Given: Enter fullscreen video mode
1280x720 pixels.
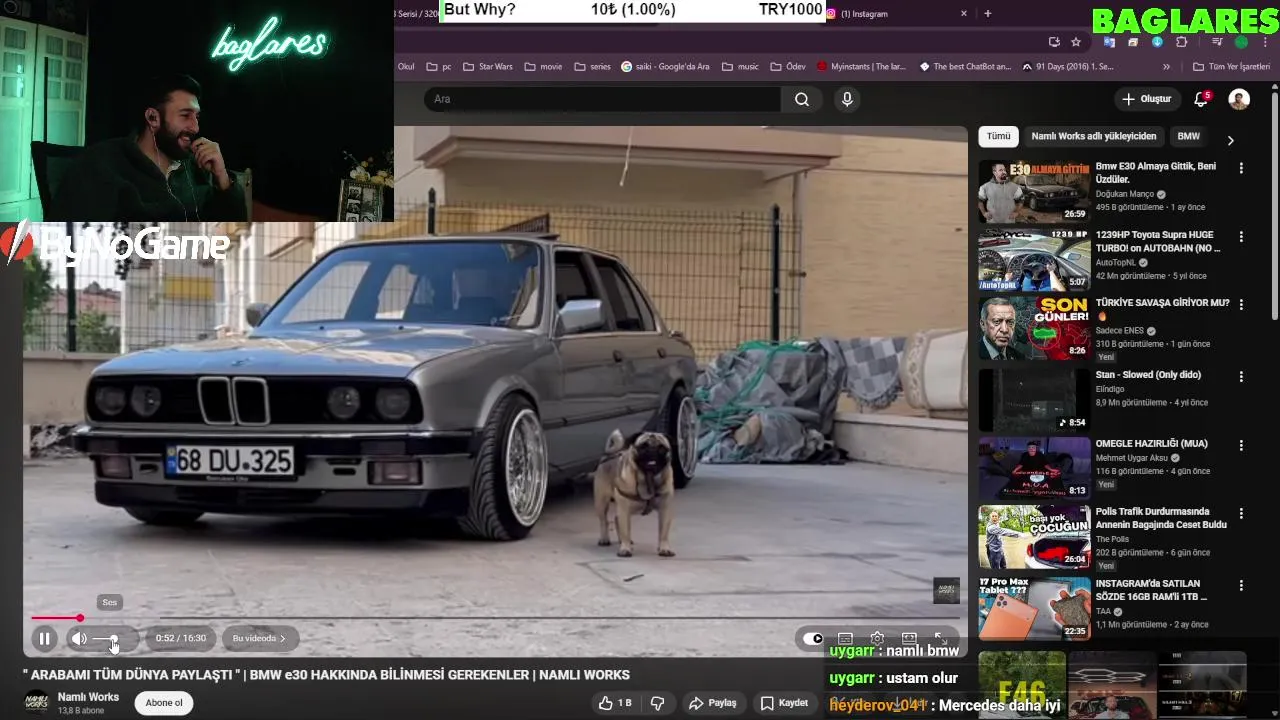Looking at the screenshot, I should (x=940, y=638).
